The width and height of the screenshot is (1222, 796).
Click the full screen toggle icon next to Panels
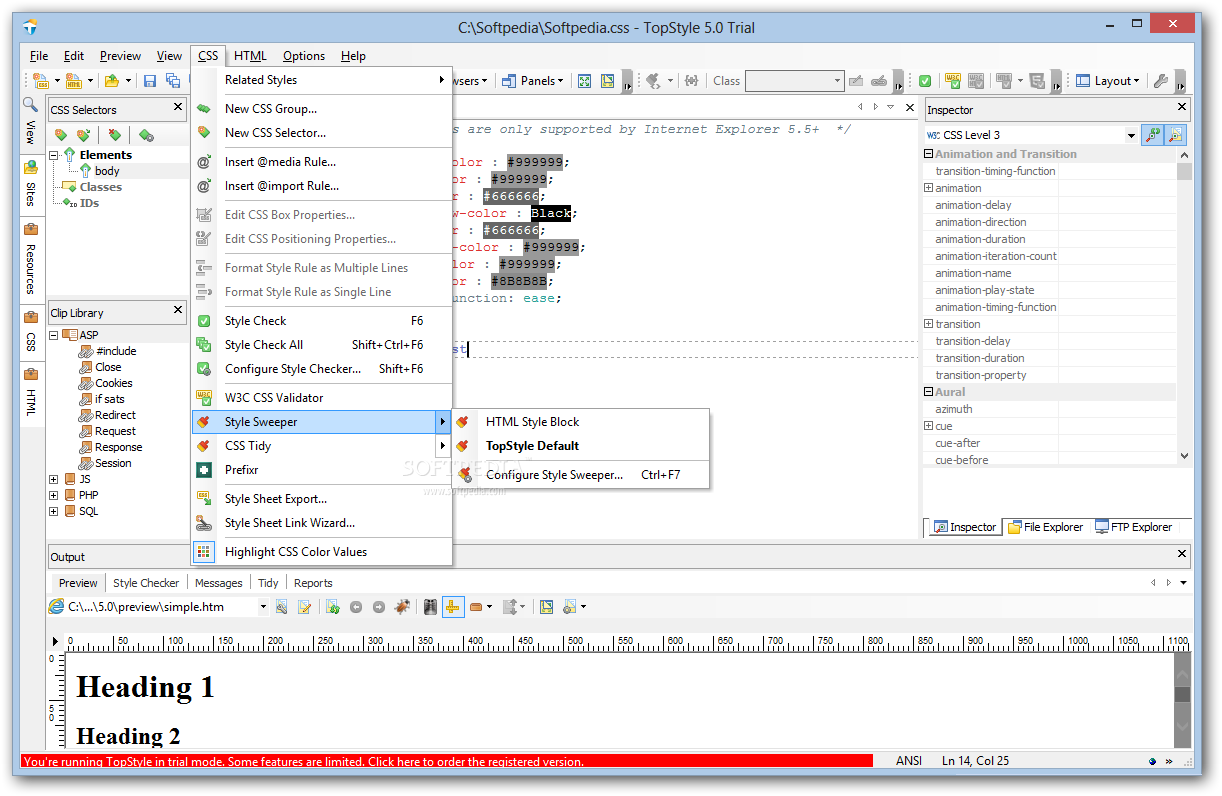(x=585, y=81)
